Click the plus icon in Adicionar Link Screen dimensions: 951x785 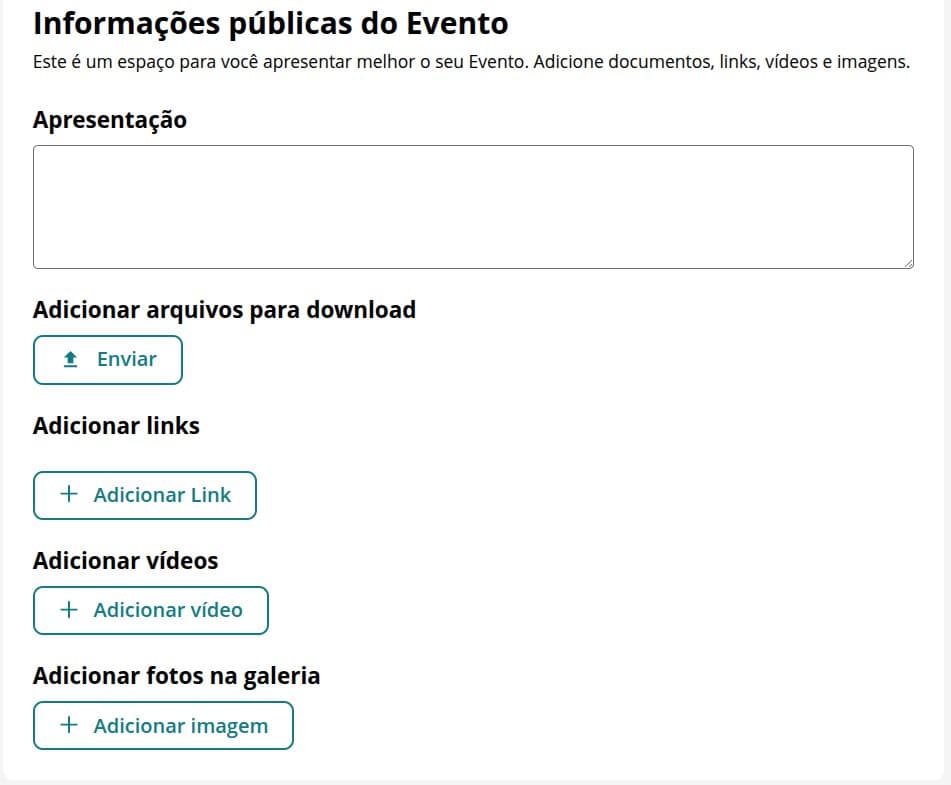(69, 494)
